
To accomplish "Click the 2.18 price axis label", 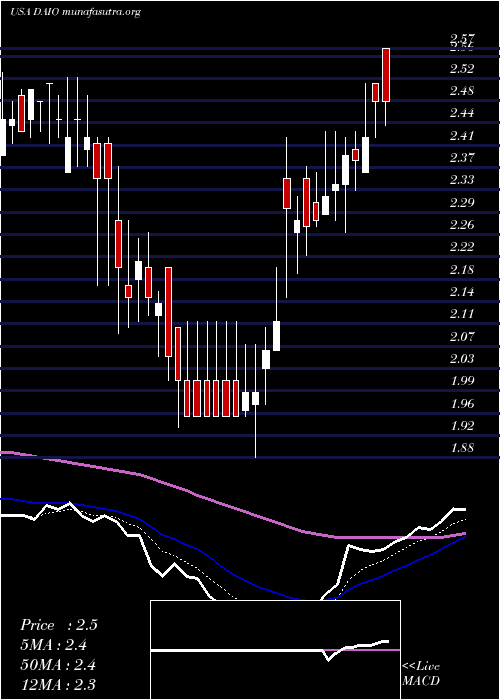I will [462, 270].
